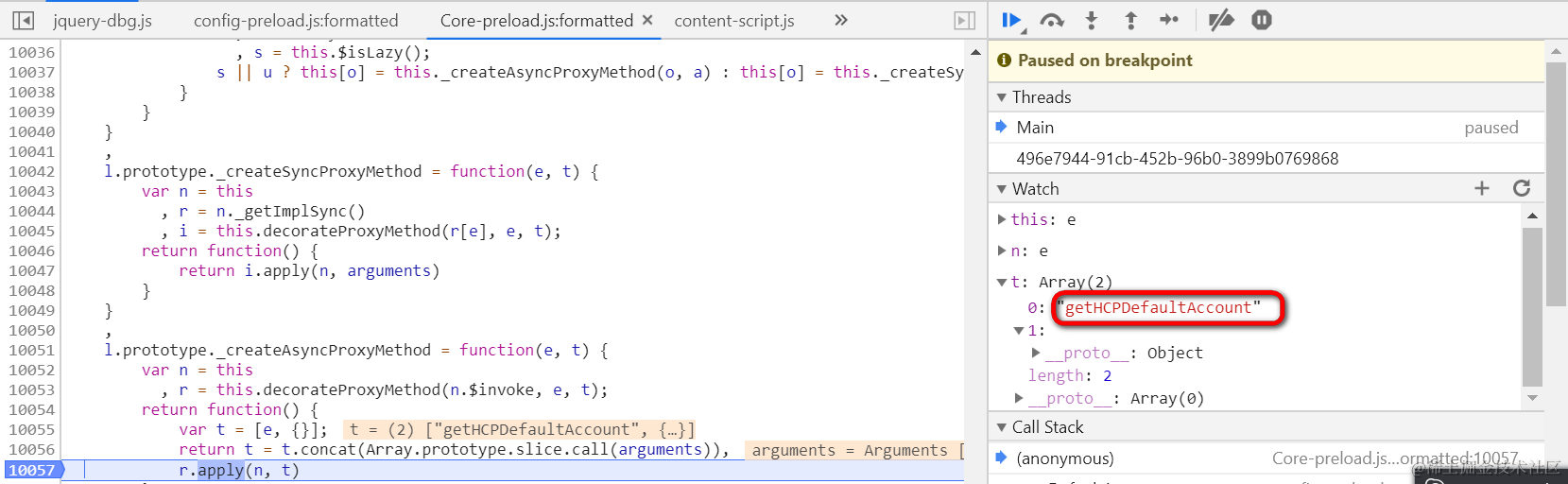The width and height of the screenshot is (1568, 484).
Task: Expand '__proto__: Object' entry
Action: pyautogui.click(x=1036, y=353)
